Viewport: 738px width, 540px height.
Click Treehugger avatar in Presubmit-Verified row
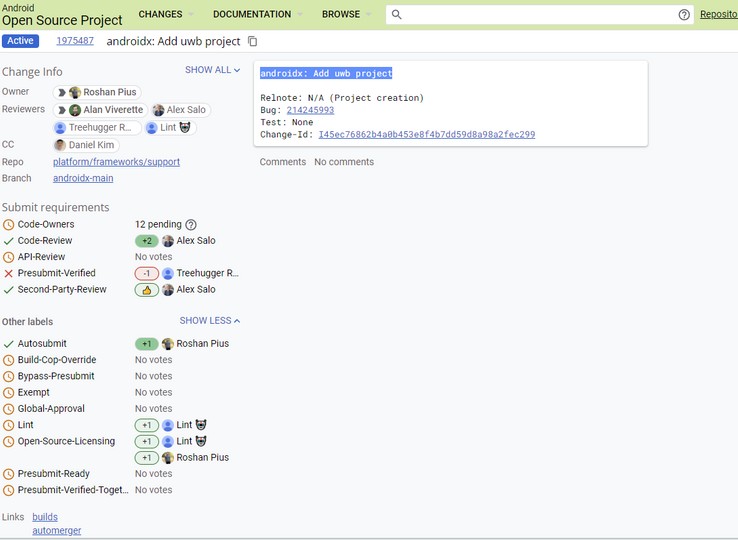(168, 274)
